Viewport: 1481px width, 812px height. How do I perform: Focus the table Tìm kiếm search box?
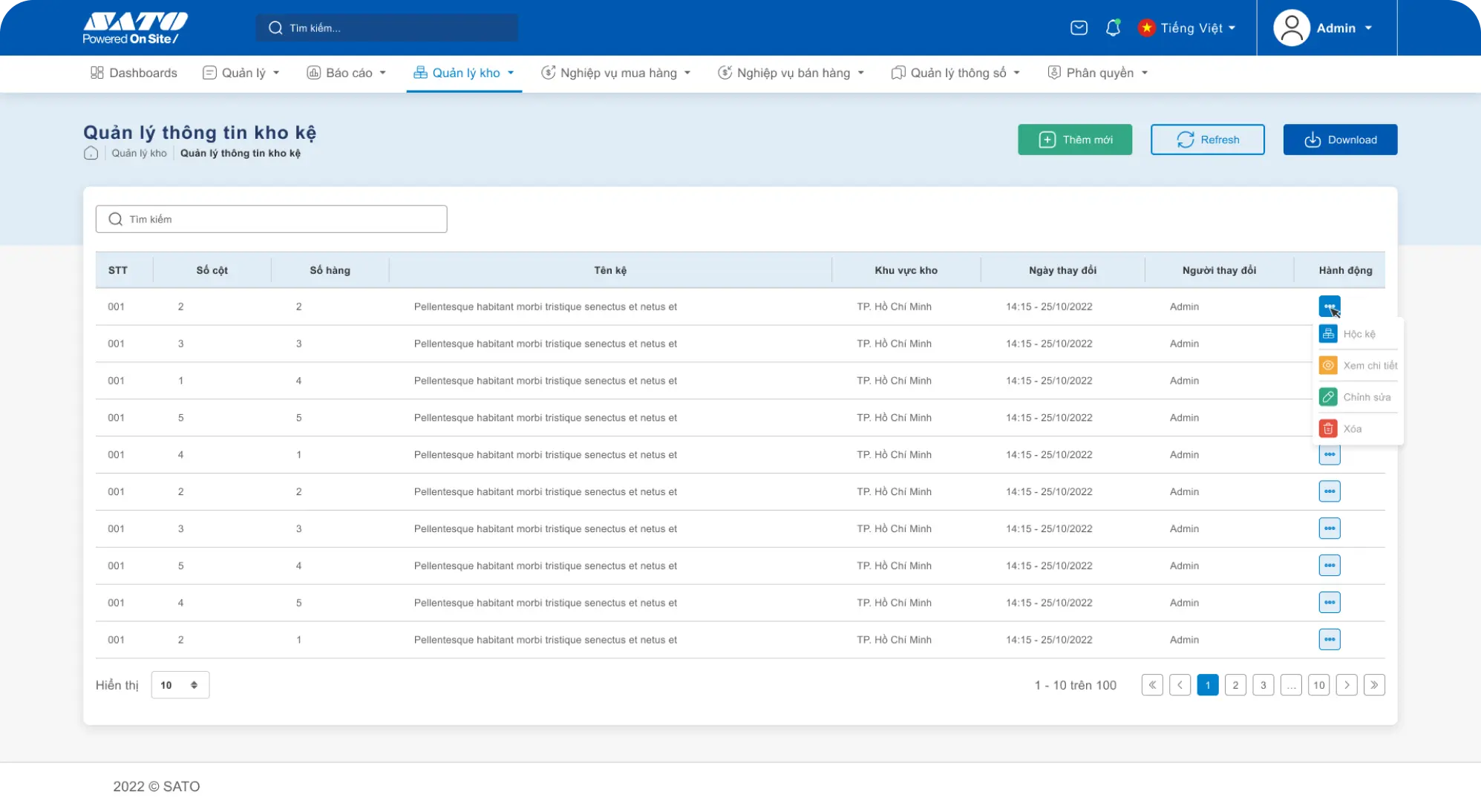tap(271, 219)
